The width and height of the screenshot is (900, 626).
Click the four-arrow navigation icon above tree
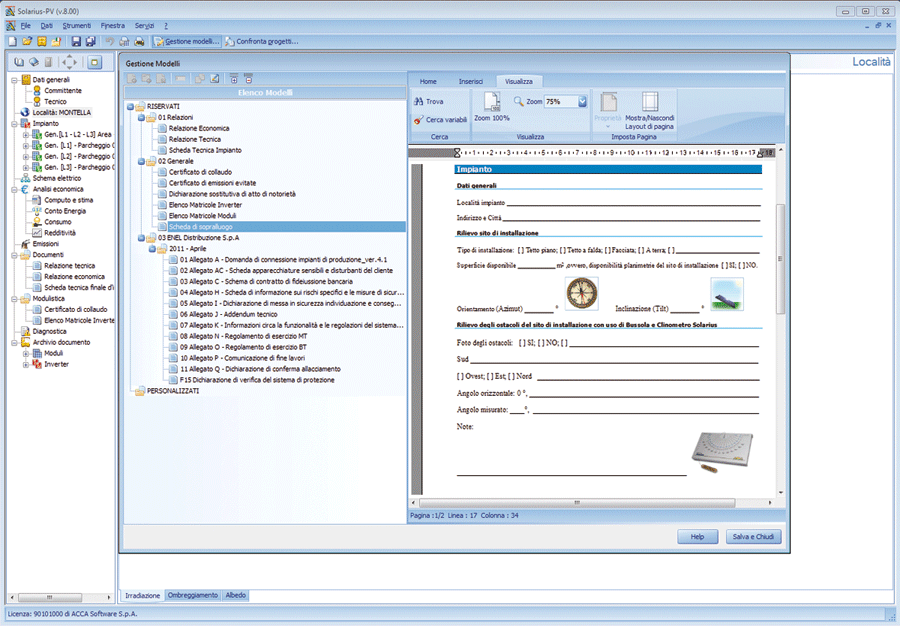(x=69, y=62)
